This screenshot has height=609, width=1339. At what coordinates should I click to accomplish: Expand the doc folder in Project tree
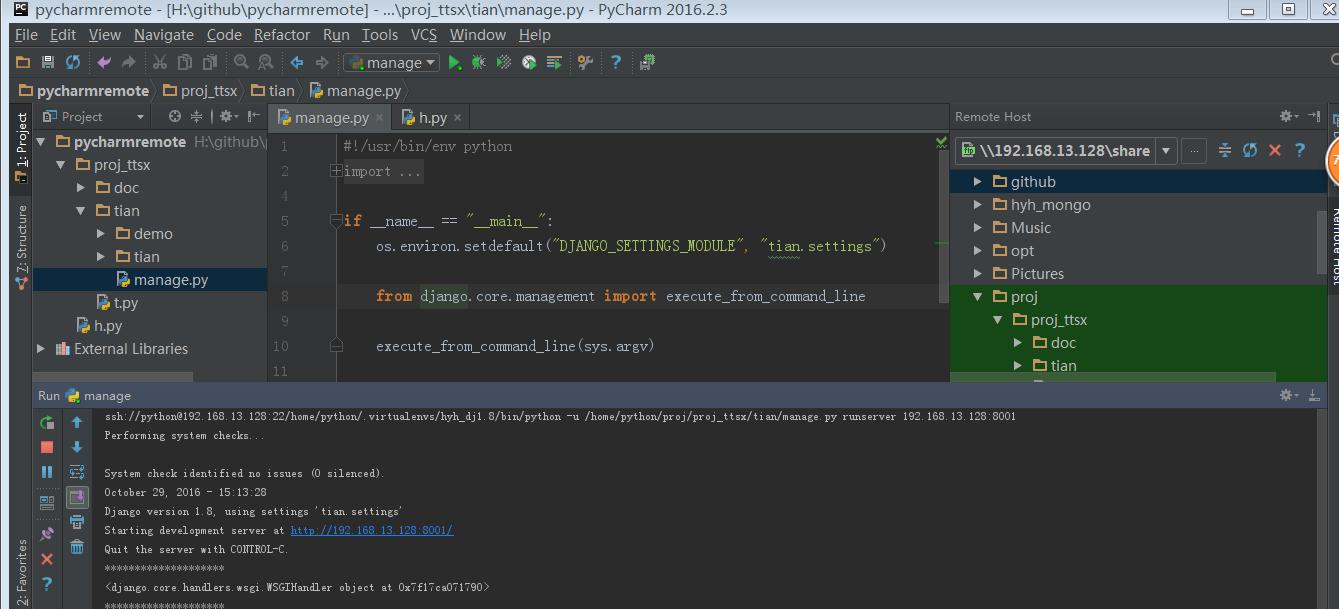pos(82,188)
